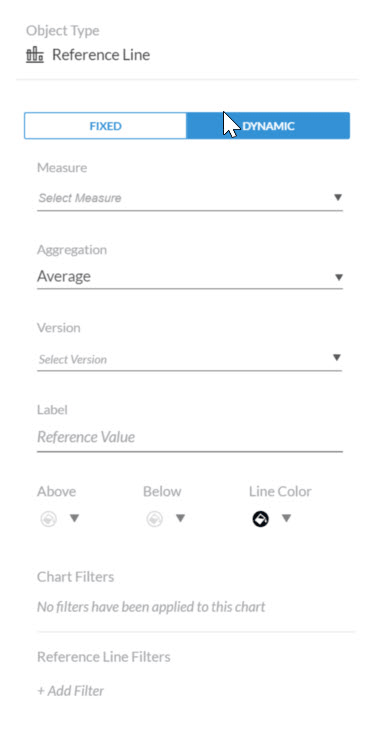
Task: Switch reference line mode to FIXED
Action: coord(106,126)
